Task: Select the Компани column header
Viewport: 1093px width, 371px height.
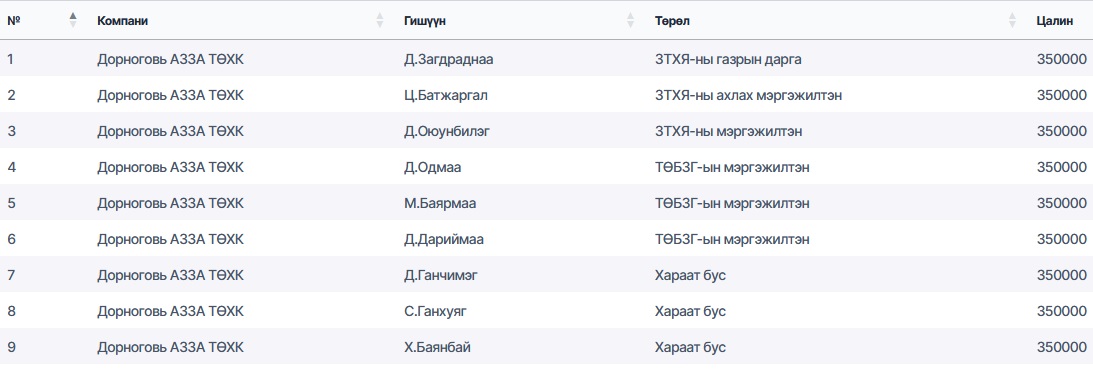Action: 123,21
